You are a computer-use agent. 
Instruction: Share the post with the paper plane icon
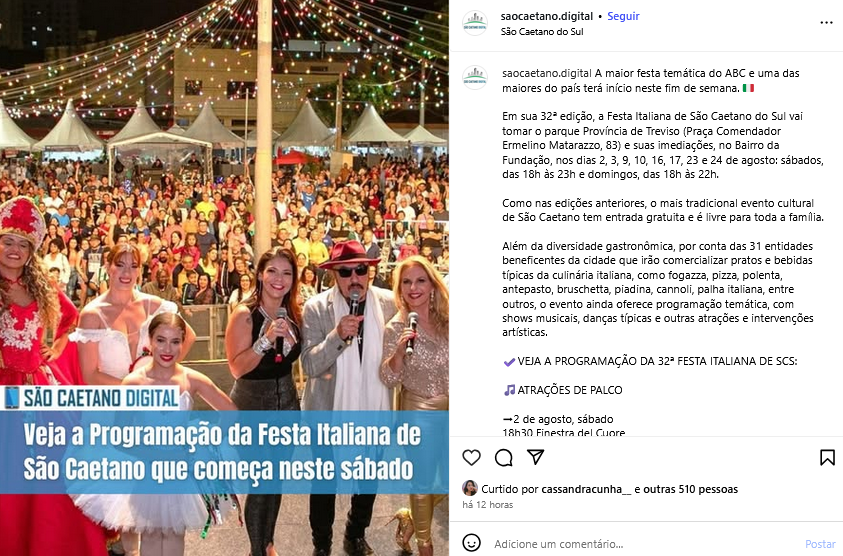(x=535, y=457)
